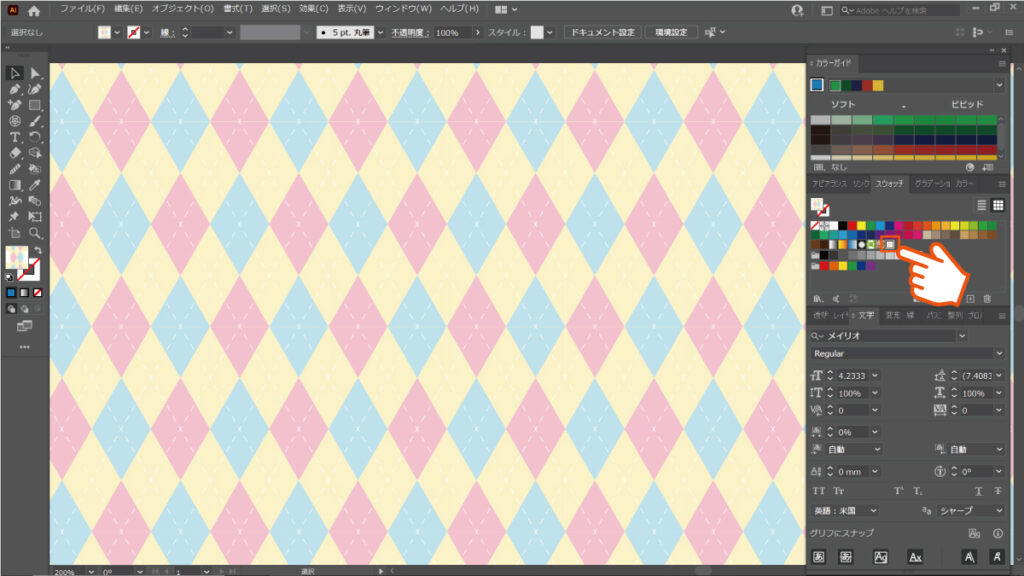
Task: Select the Zoom magnifier tool
Action: (x=35, y=233)
